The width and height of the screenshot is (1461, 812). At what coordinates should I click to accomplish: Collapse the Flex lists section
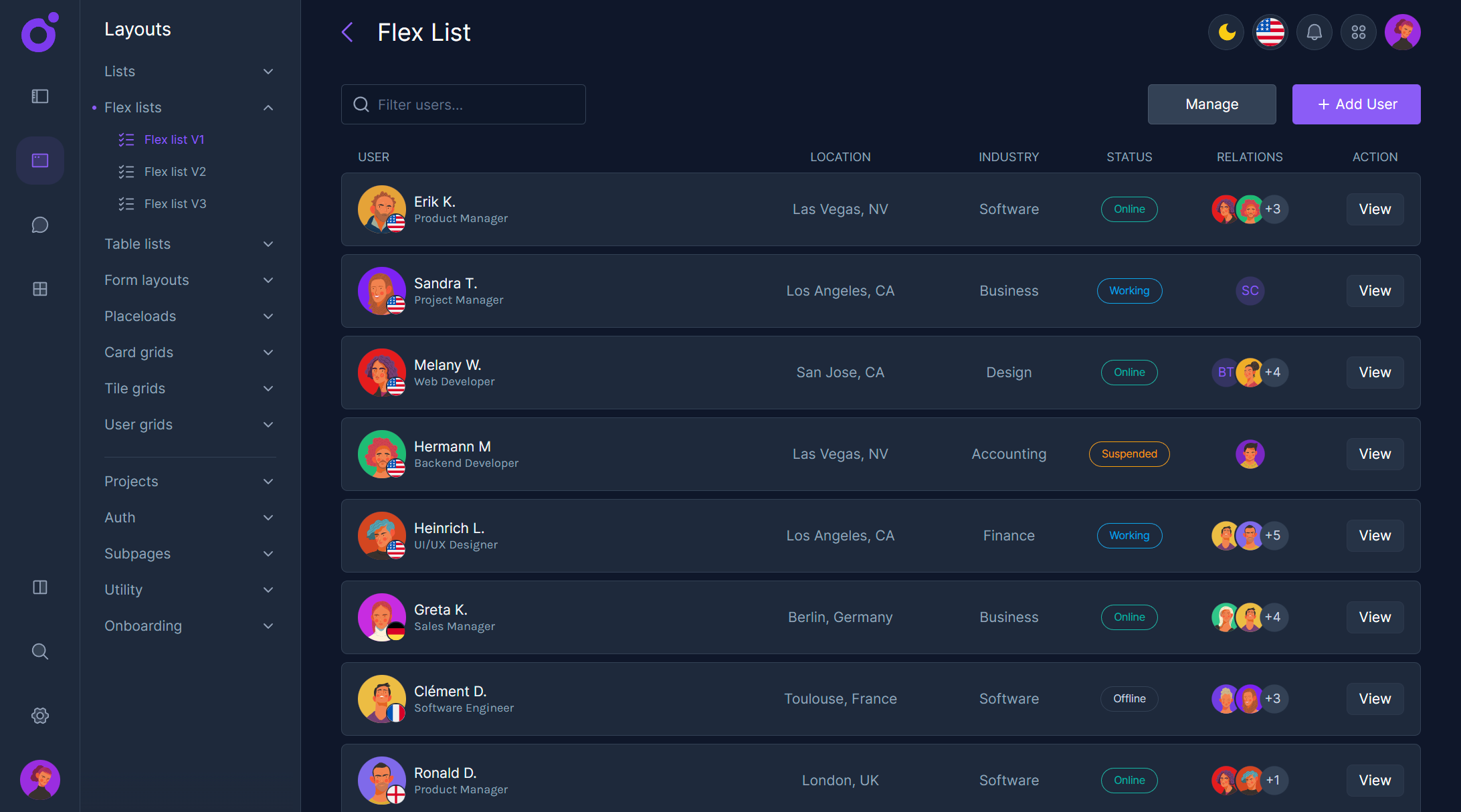pos(268,107)
